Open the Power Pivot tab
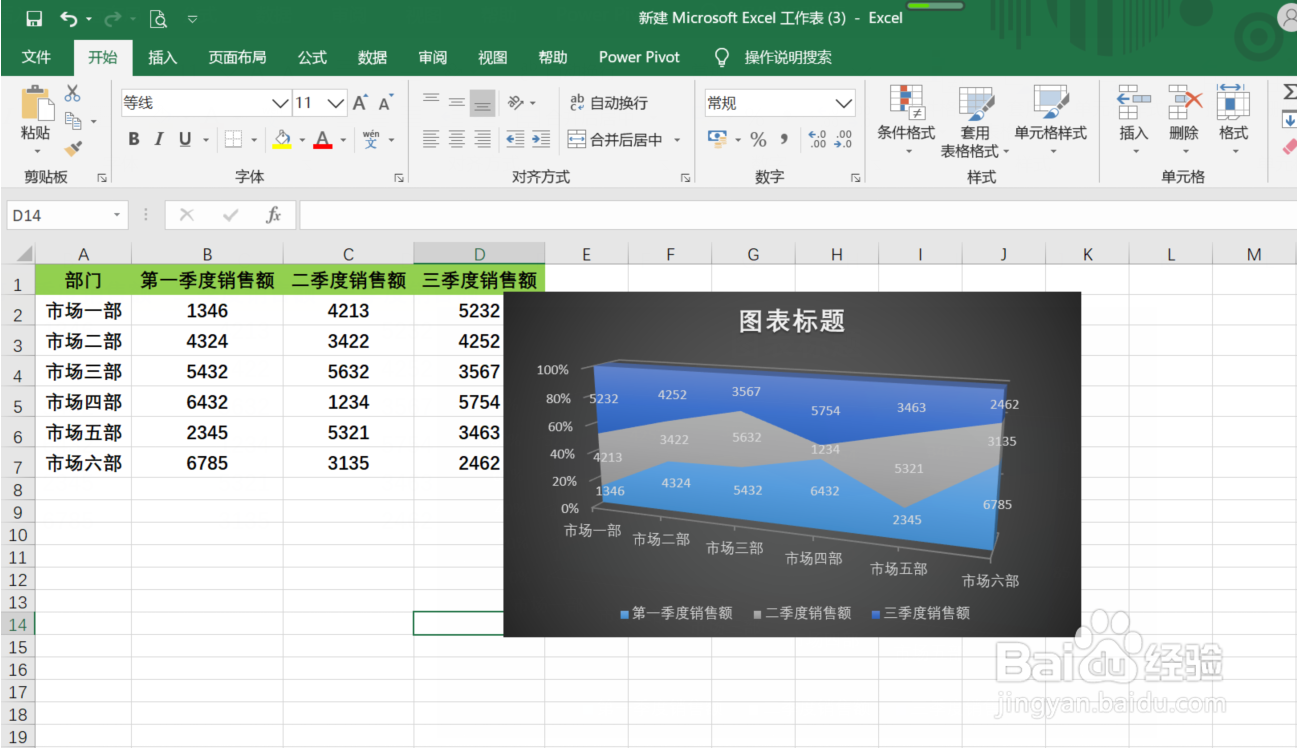1297x748 pixels. 639,57
